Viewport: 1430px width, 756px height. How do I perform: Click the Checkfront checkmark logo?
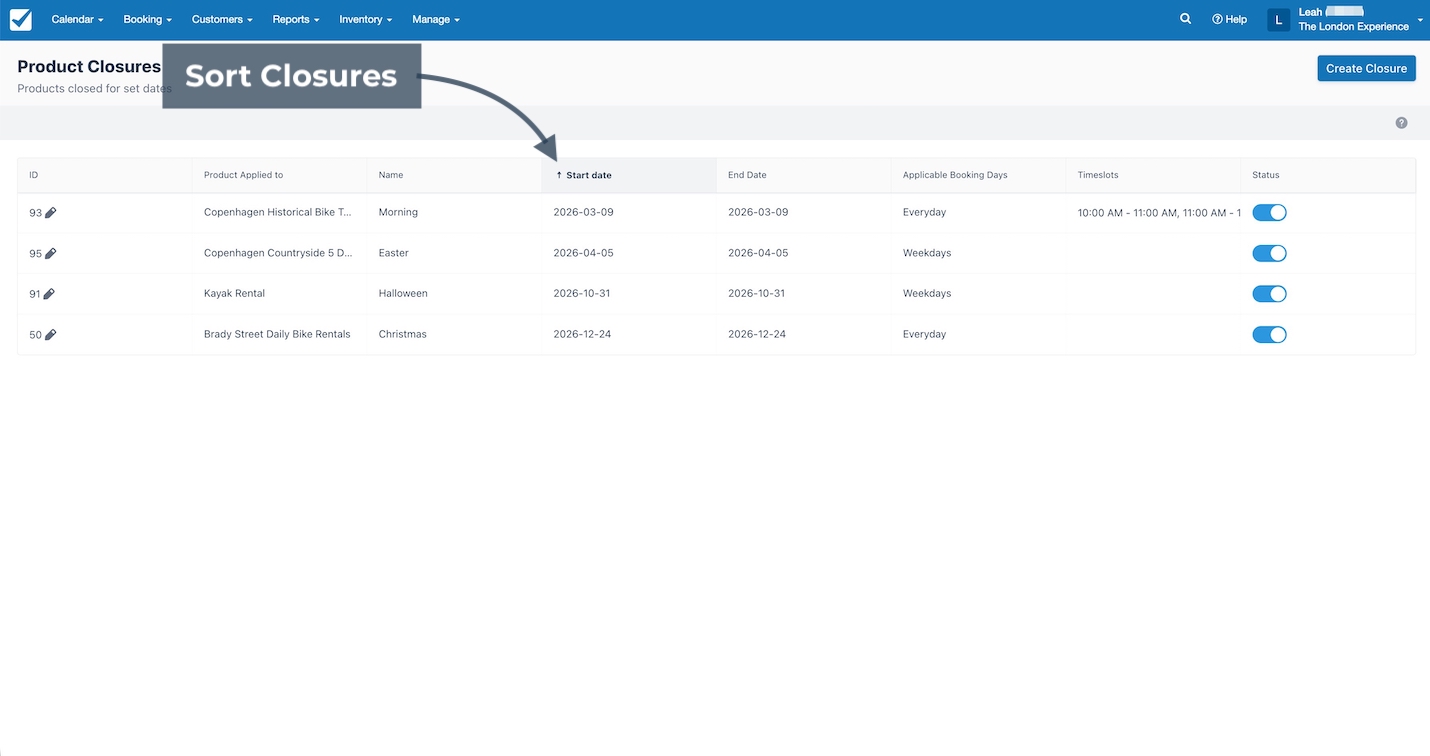[x=20, y=20]
